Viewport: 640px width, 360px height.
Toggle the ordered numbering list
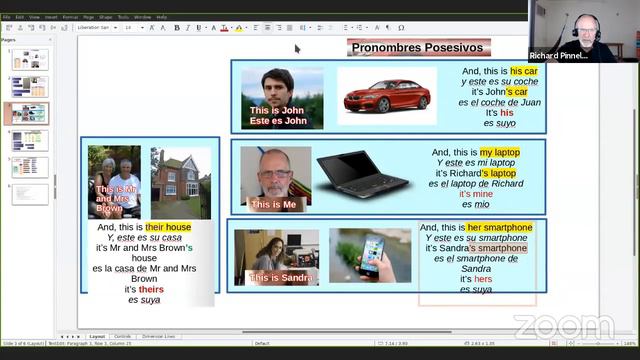[x=360, y=28]
